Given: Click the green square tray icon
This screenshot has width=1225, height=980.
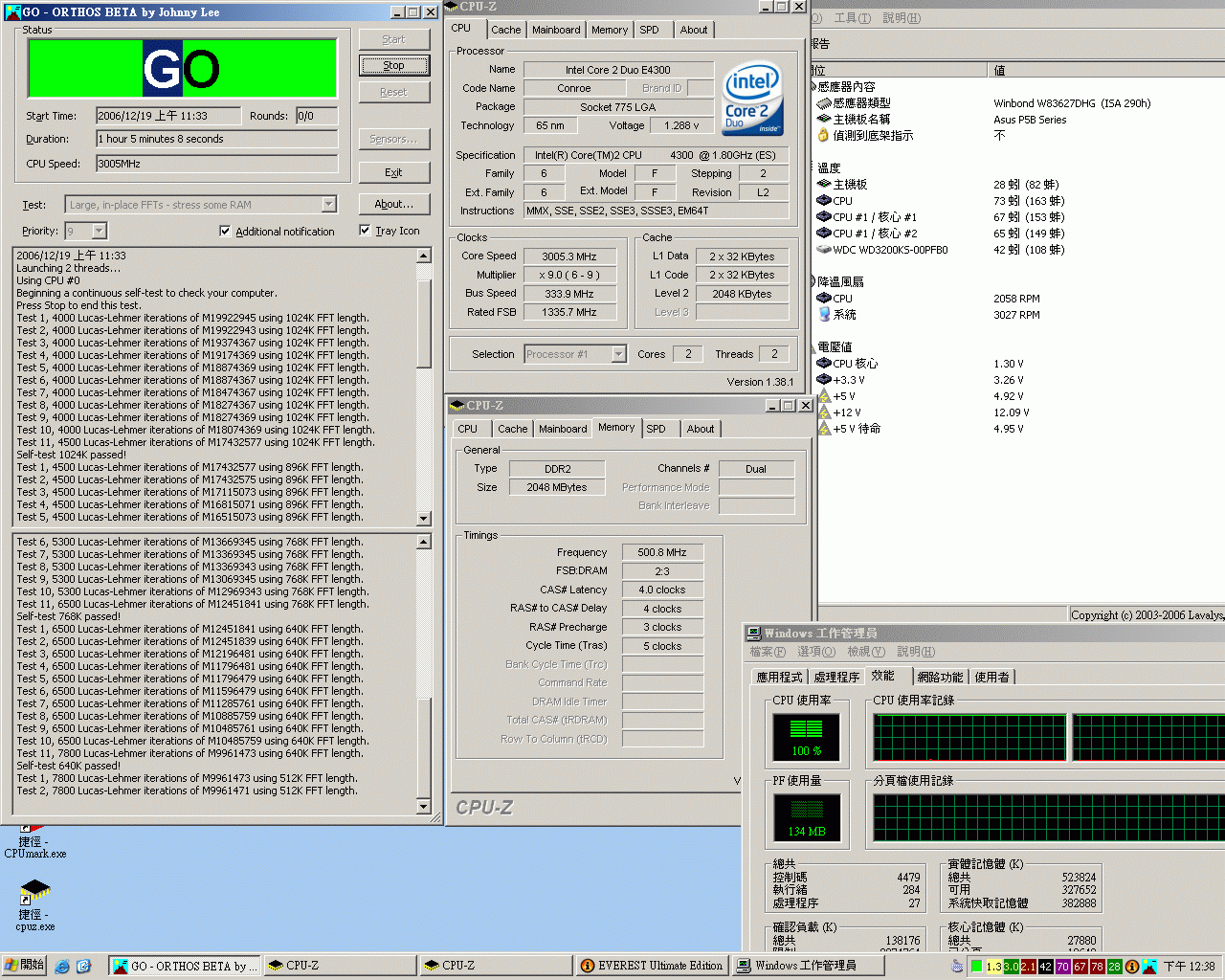Looking at the screenshot, I should pos(976,967).
